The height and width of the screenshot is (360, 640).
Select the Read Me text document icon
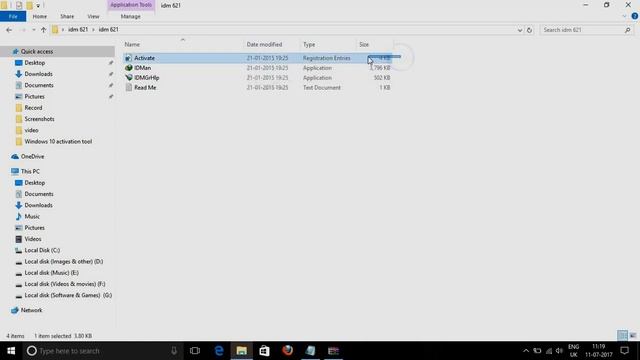pyautogui.click(x=129, y=87)
